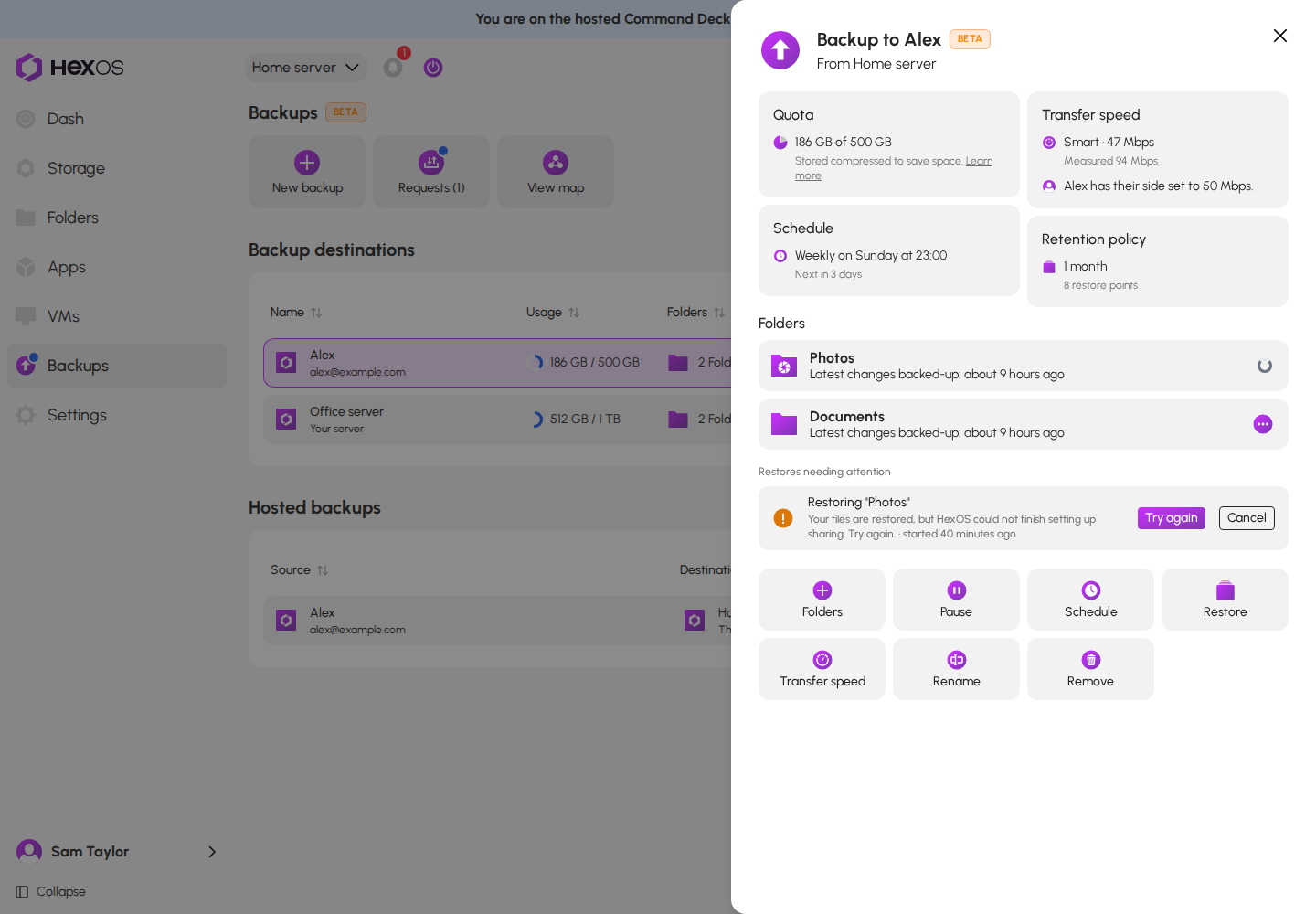Cancel the Photos restore

click(x=1247, y=518)
